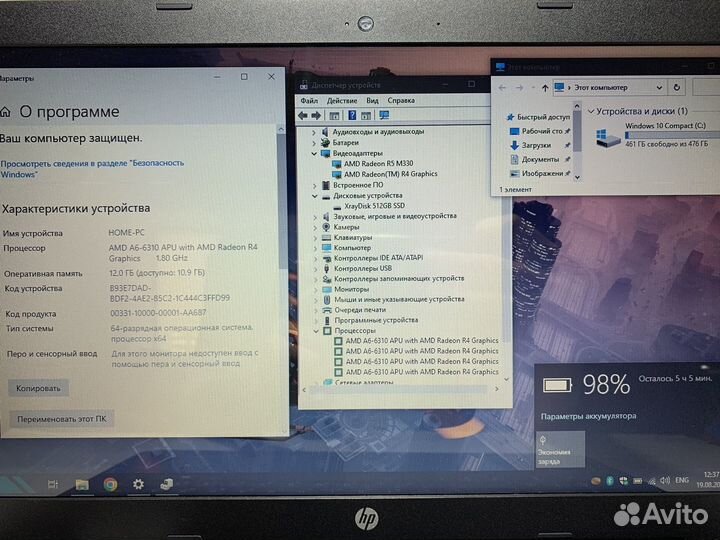Screen dimensions: 720x540
Task: Open Device Manager icon on the taskbar
Action: (167, 484)
